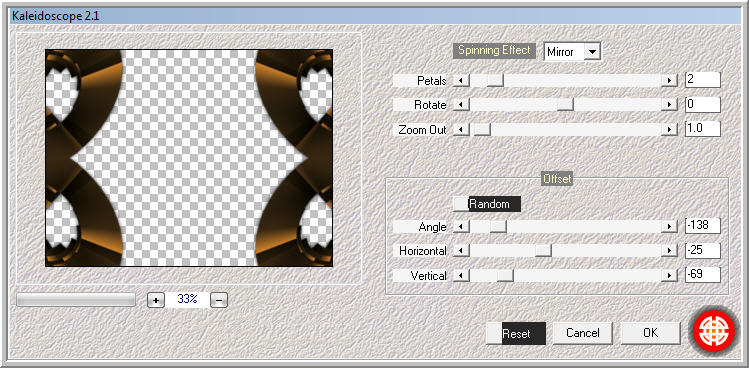The width and height of the screenshot is (749, 368).
Task: Toggle the Random offset checkbox
Action: (x=460, y=204)
